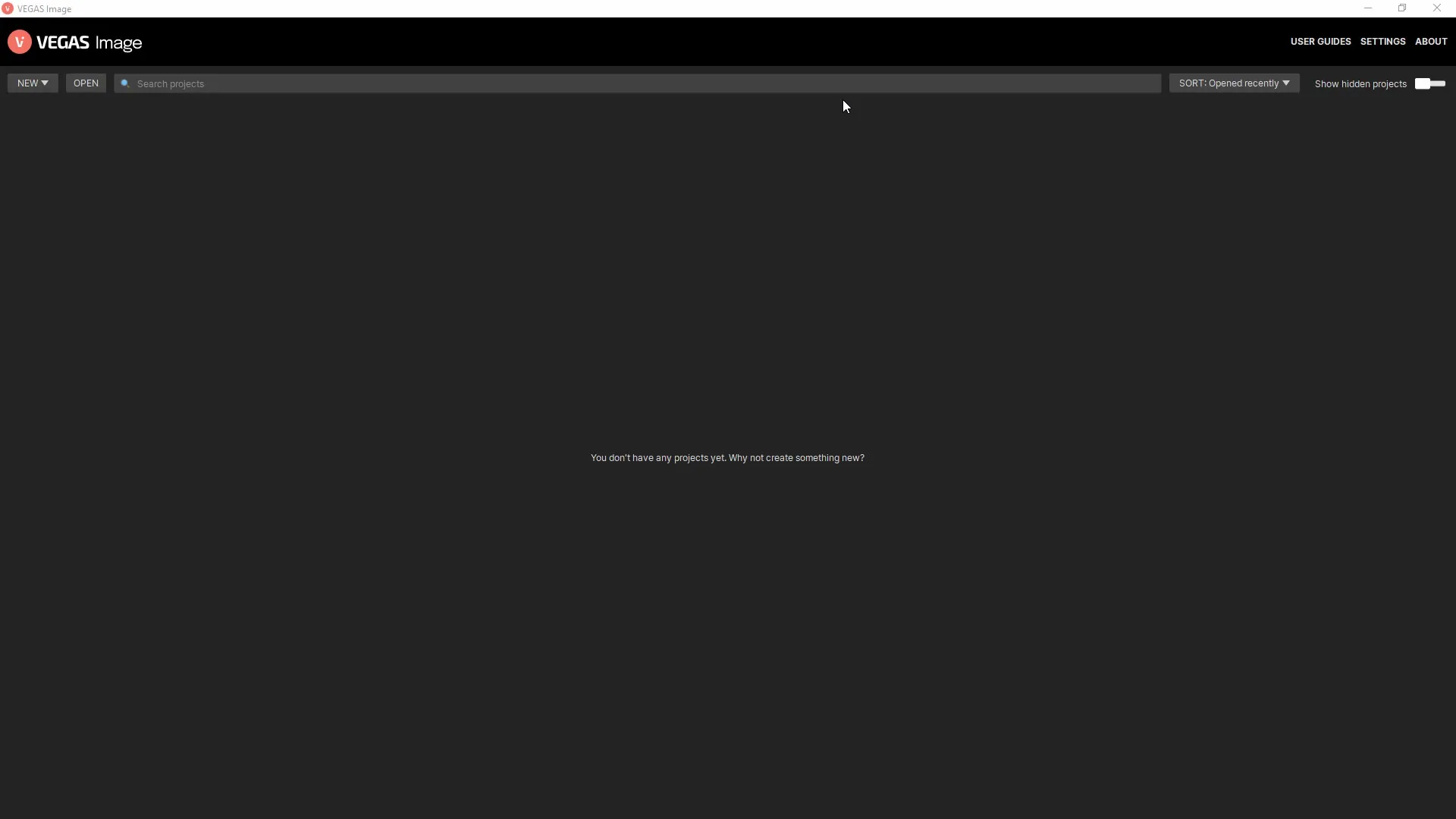The height and width of the screenshot is (819, 1456).
Task: Enable the hidden projects visibility toggle
Action: [1430, 82]
